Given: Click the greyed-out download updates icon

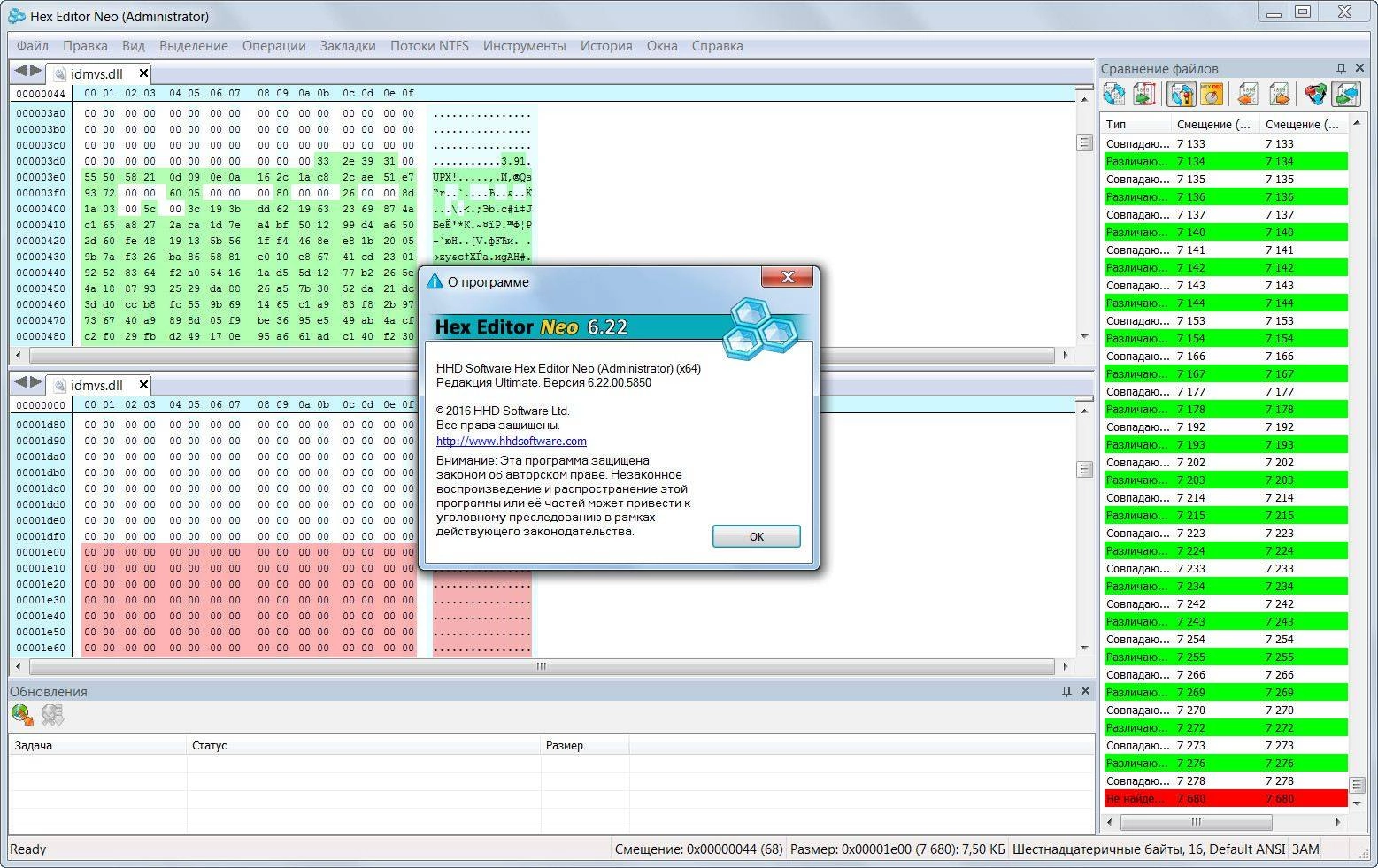Looking at the screenshot, I should pyautogui.click(x=52, y=715).
